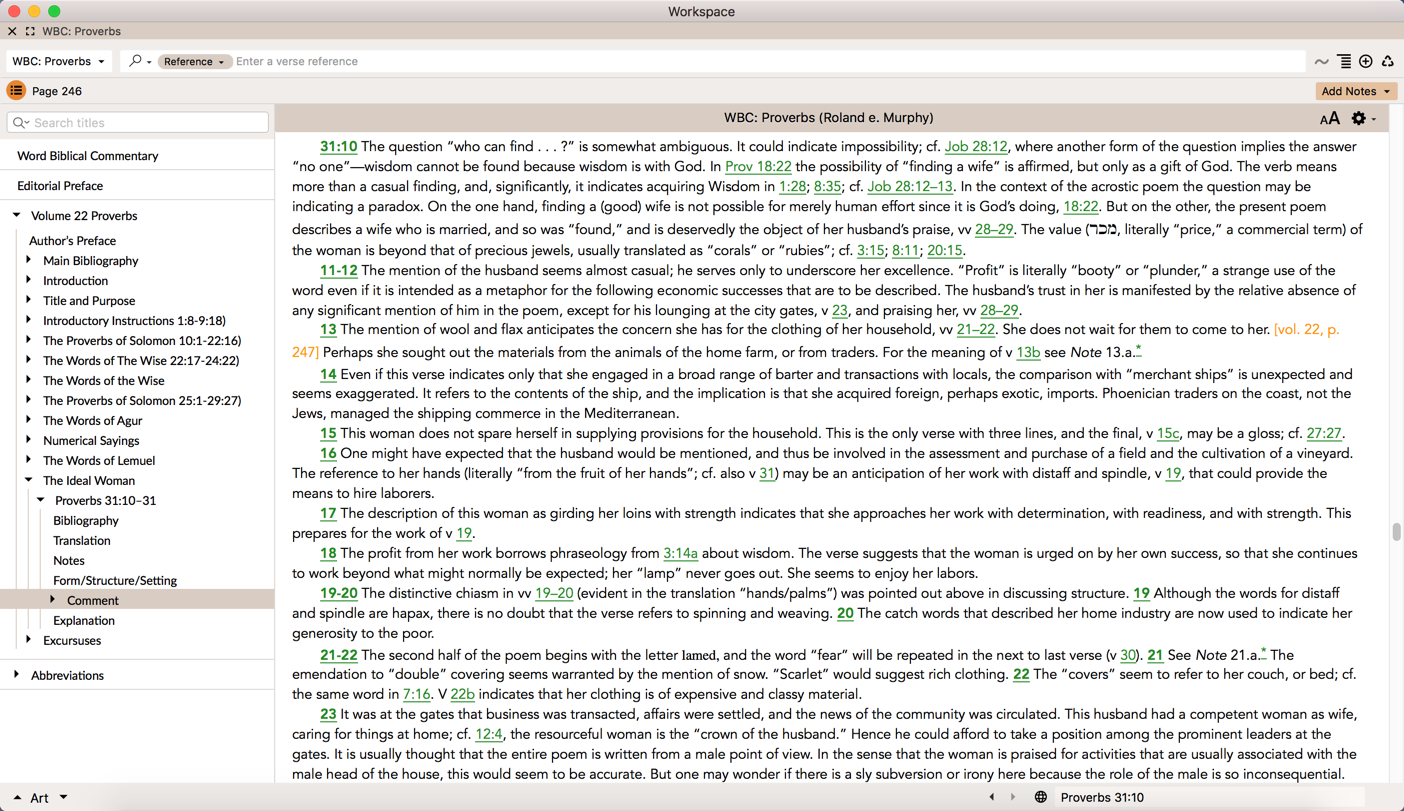Expand the Introduction node
The image size is (1404, 811).
click(x=29, y=280)
